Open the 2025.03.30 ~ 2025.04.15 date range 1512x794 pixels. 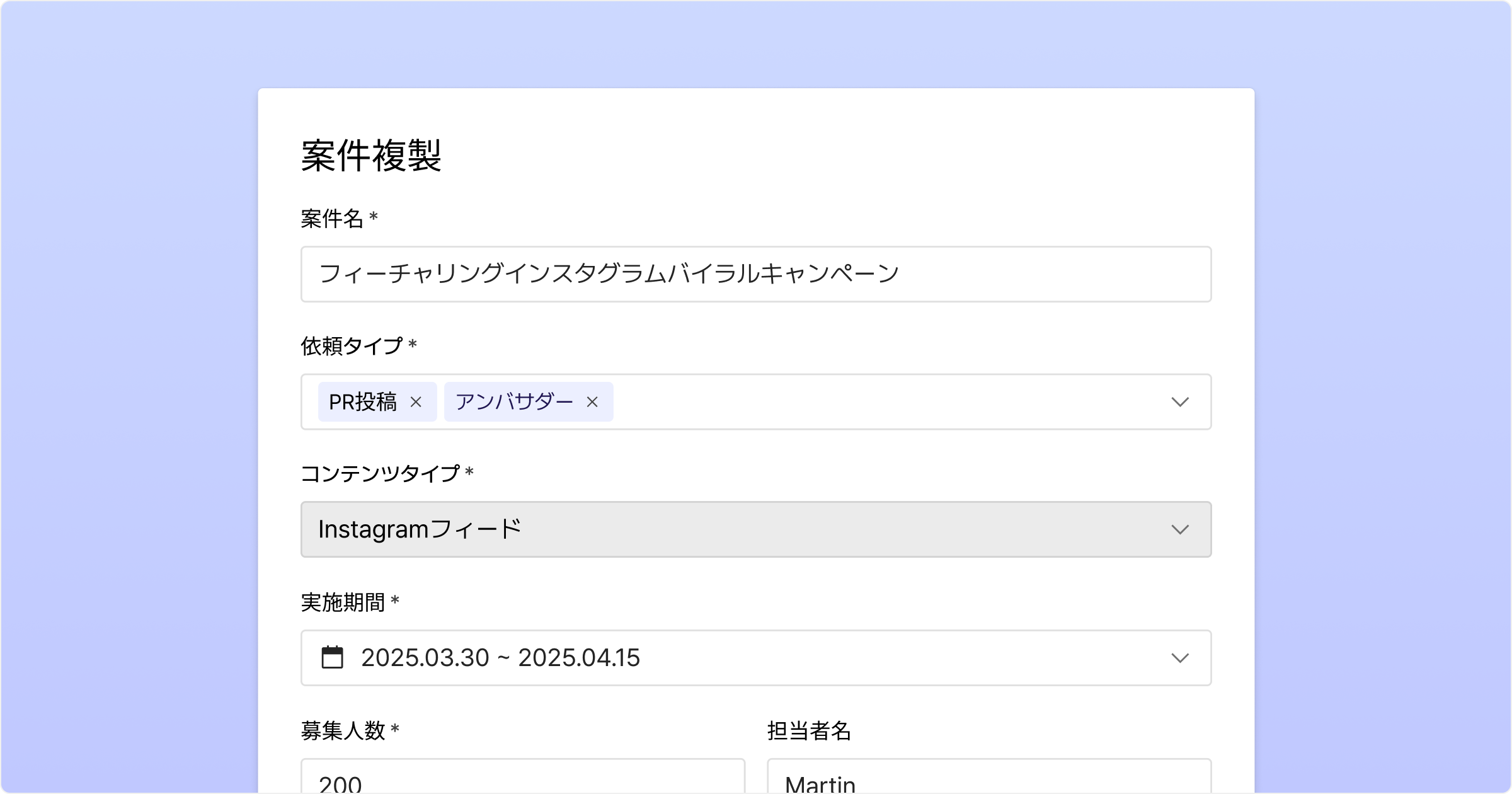(500, 658)
